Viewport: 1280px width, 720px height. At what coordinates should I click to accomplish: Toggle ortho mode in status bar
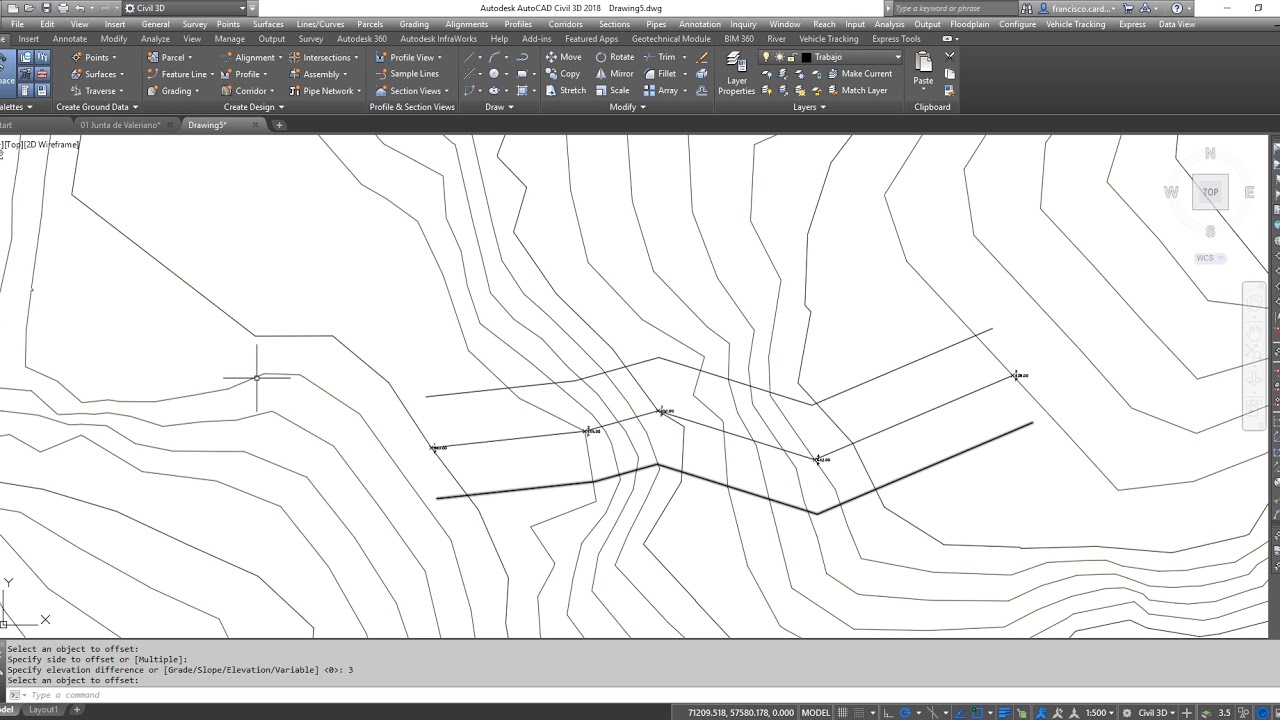coord(889,712)
